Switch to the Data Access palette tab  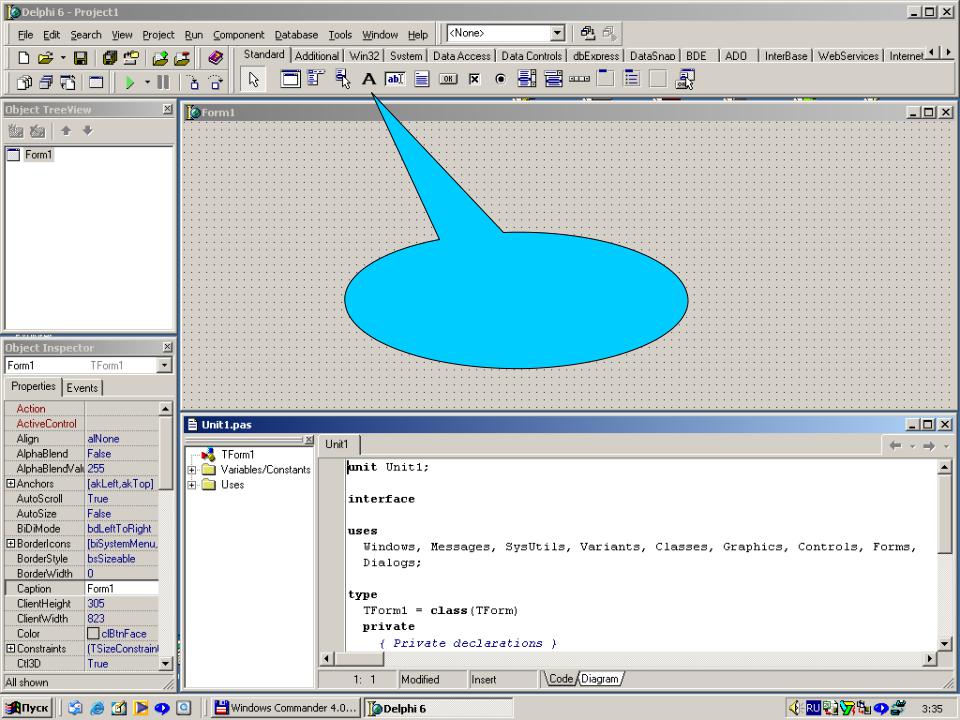462,56
